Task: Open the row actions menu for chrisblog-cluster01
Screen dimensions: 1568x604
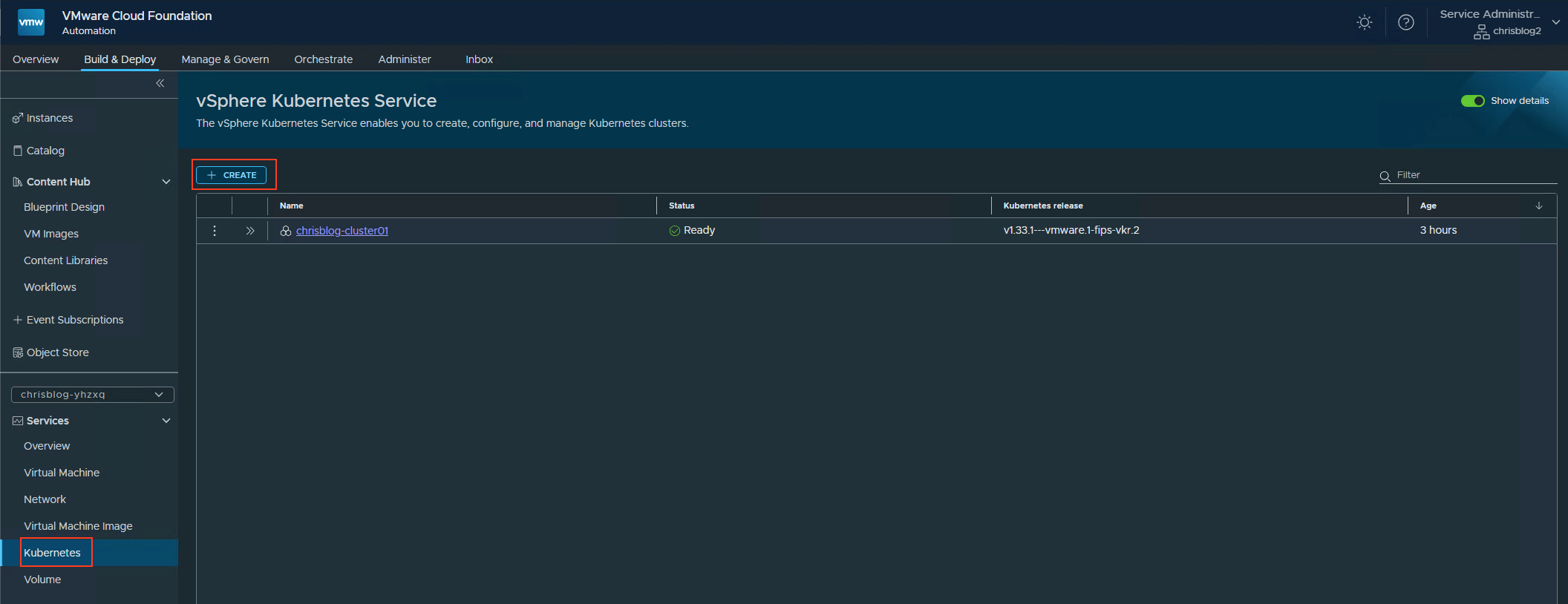Action: click(x=215, y=231)
